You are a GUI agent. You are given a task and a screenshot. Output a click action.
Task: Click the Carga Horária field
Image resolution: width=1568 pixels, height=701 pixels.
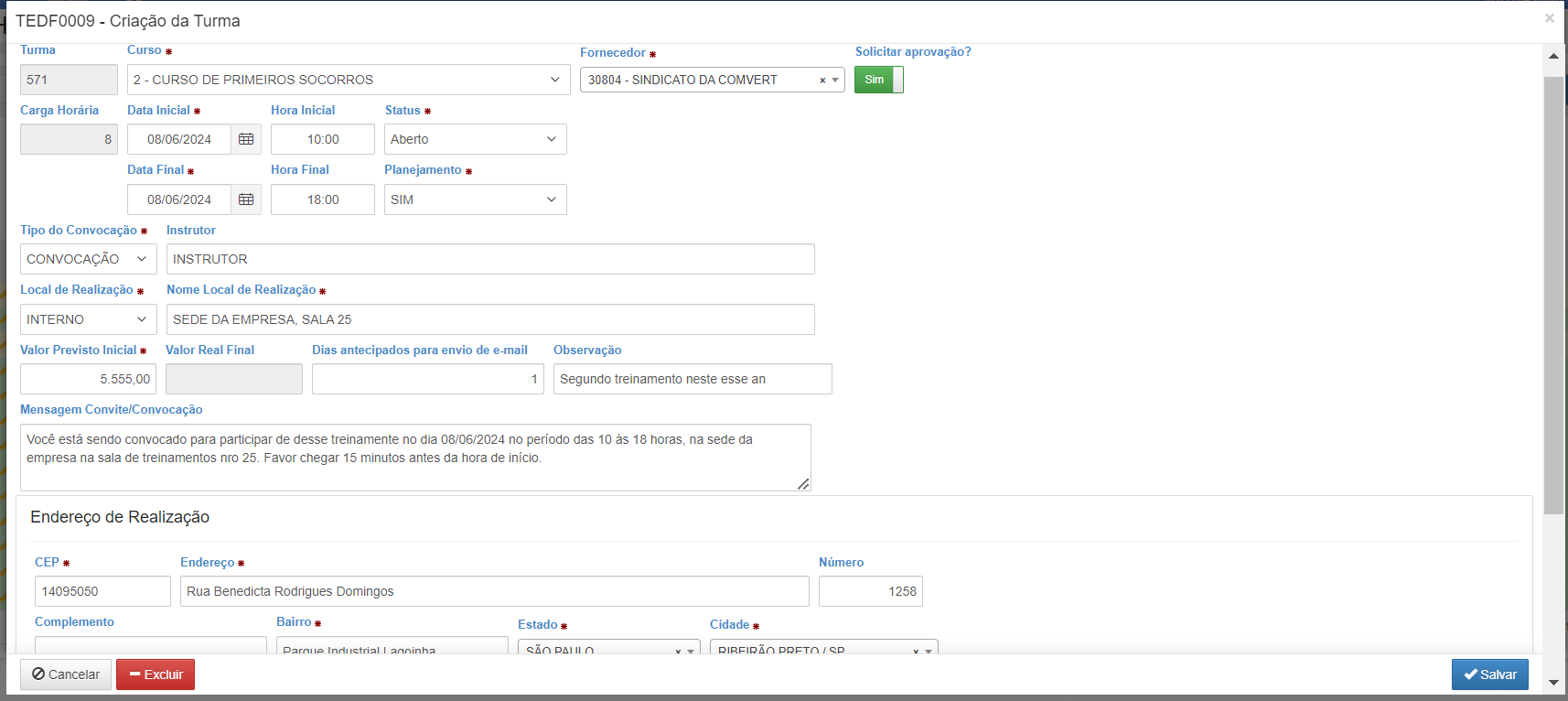(69, 139)
